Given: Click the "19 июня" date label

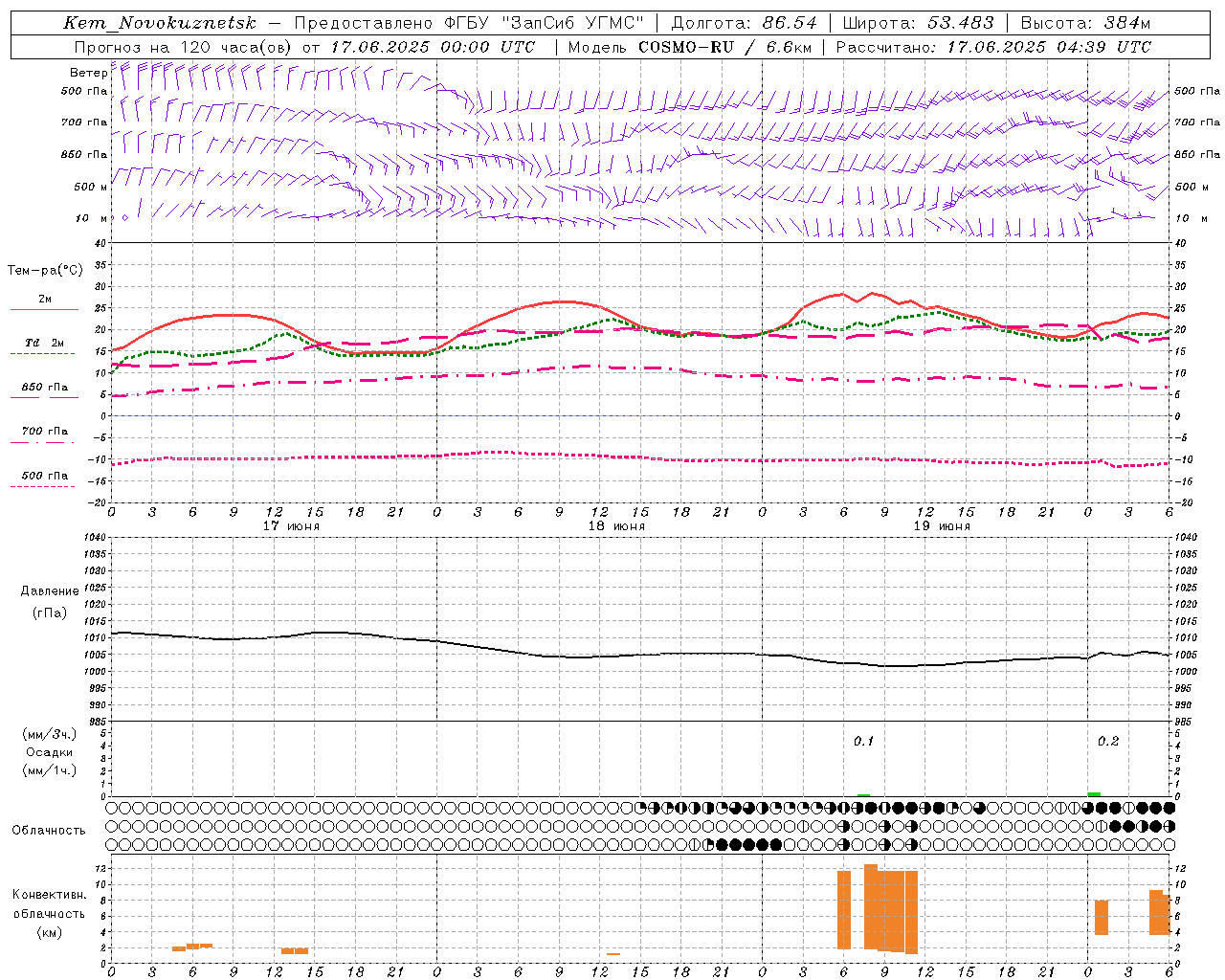Looking at the screenshot, I should 942,526.
